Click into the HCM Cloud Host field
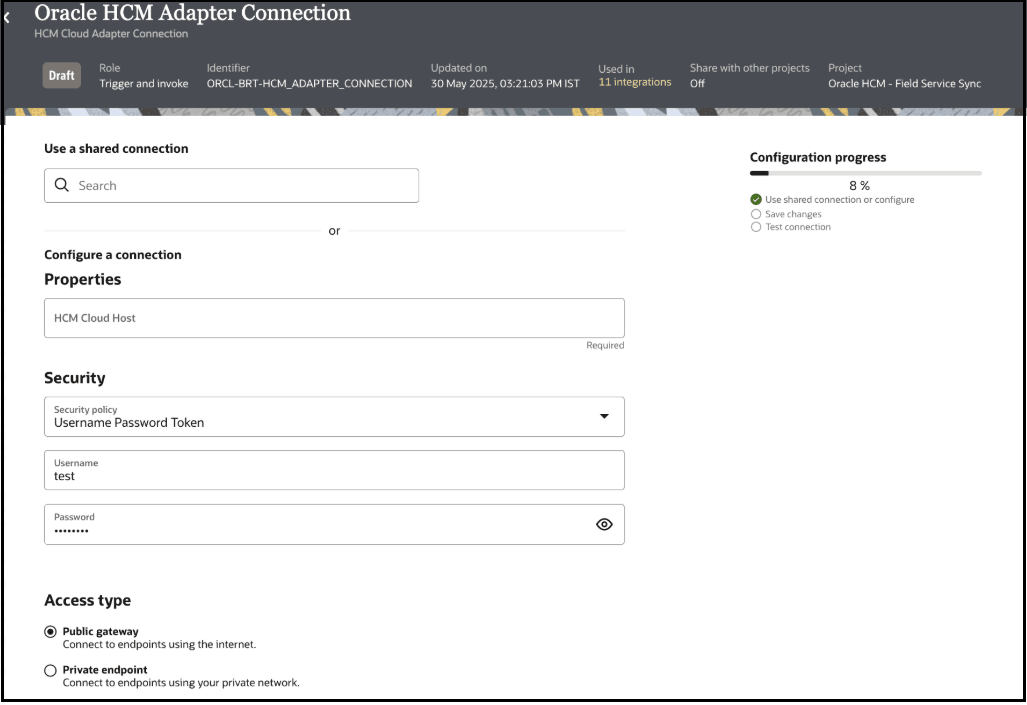 click(x=334, y=318)
